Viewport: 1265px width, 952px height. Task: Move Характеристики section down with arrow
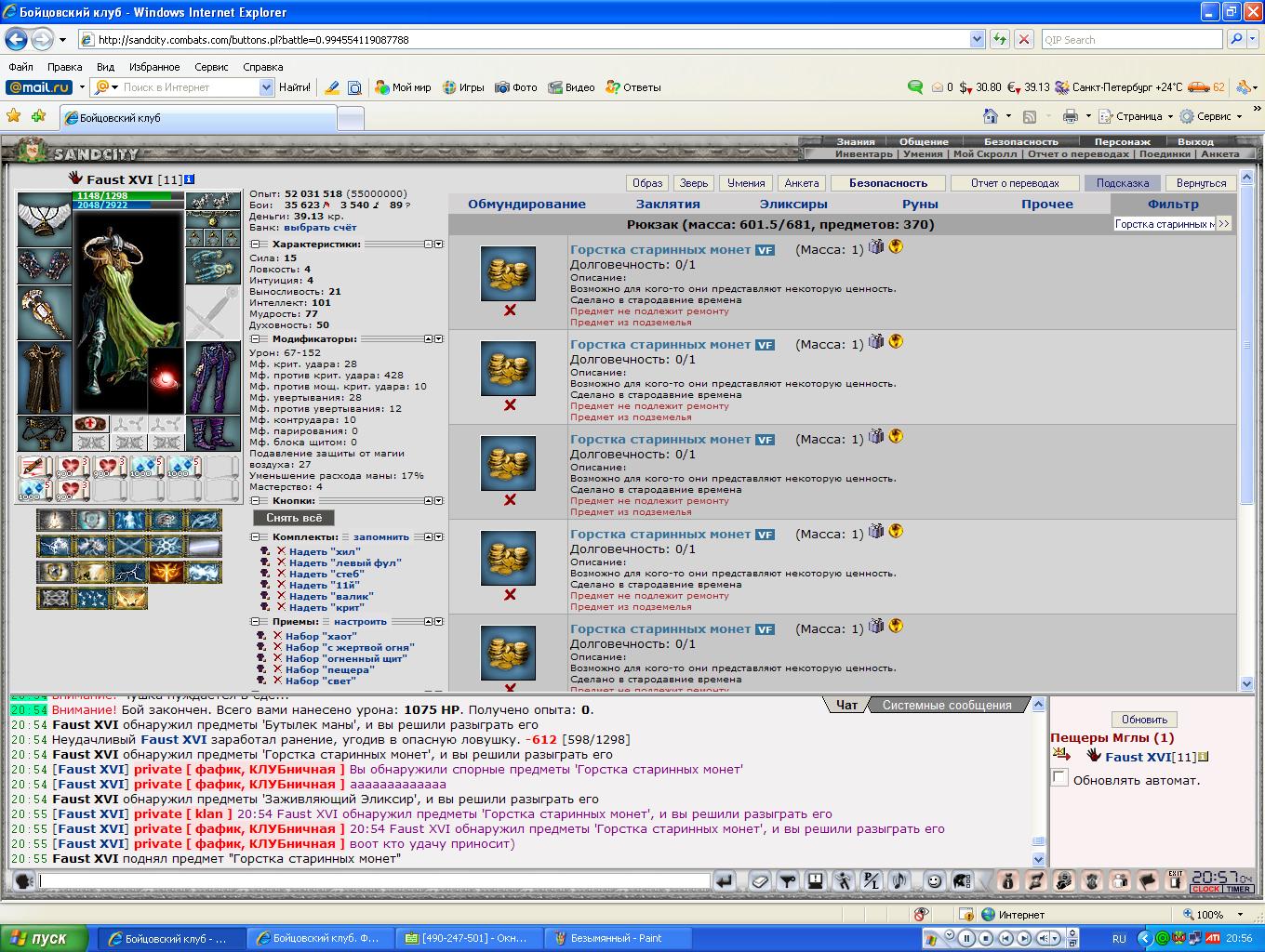click(x=439, y=245)
